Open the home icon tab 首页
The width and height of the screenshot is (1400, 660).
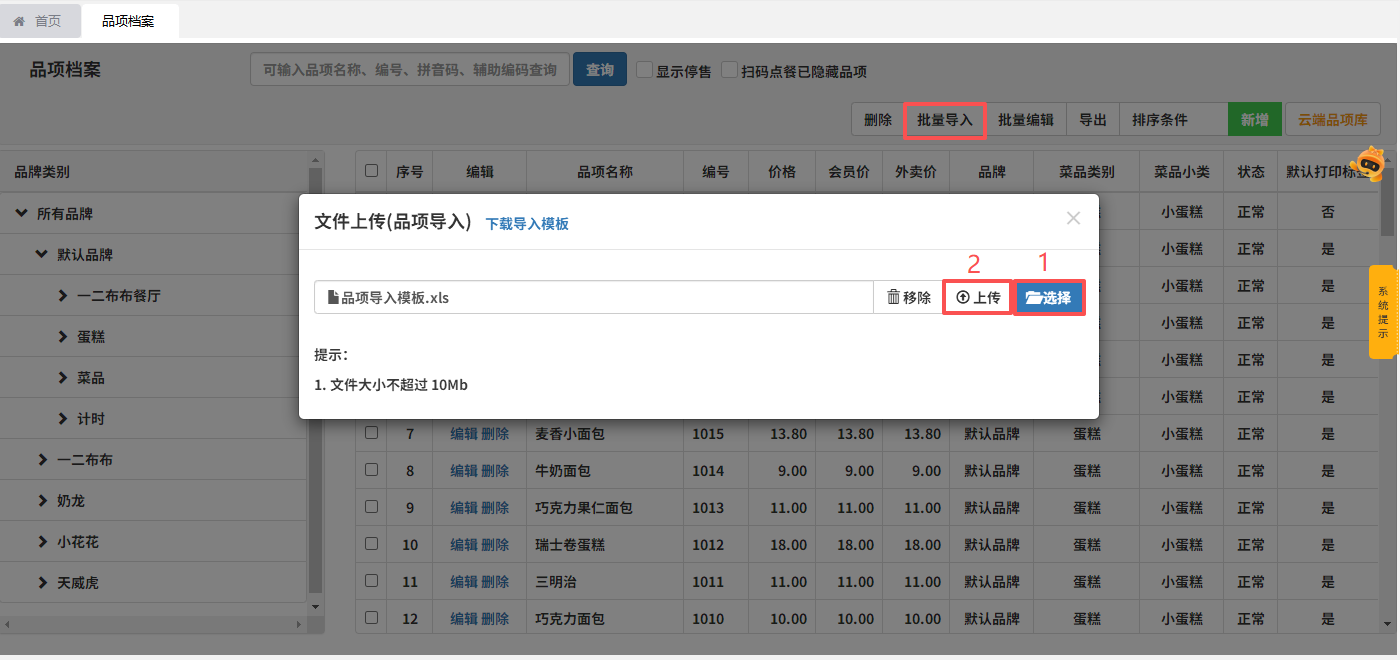click(37, 21)
